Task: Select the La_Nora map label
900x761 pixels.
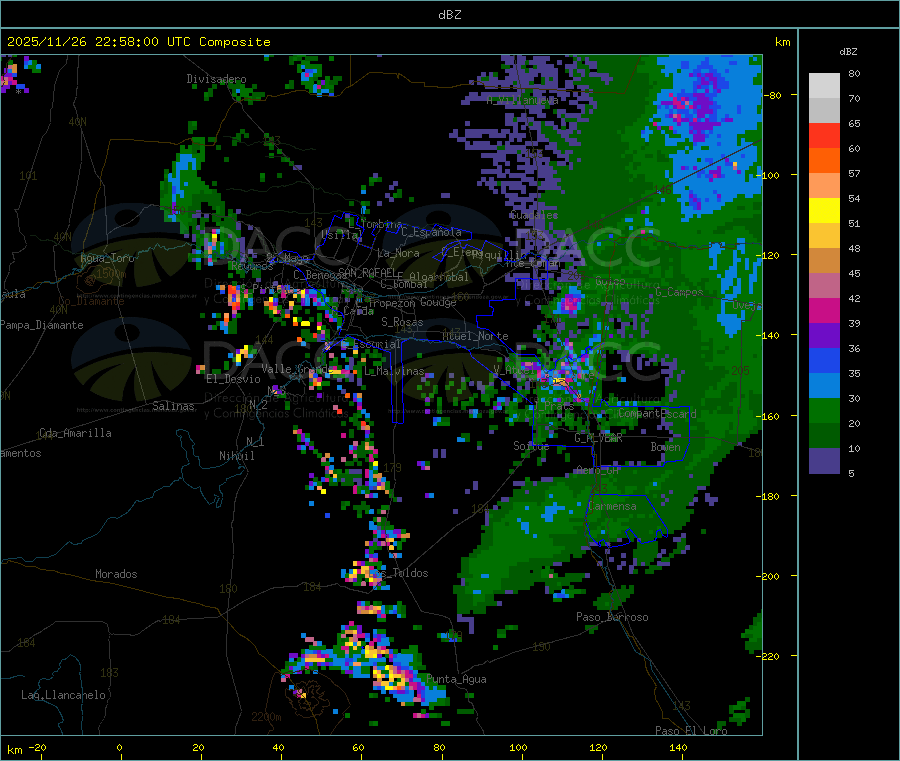Action: 398,253
